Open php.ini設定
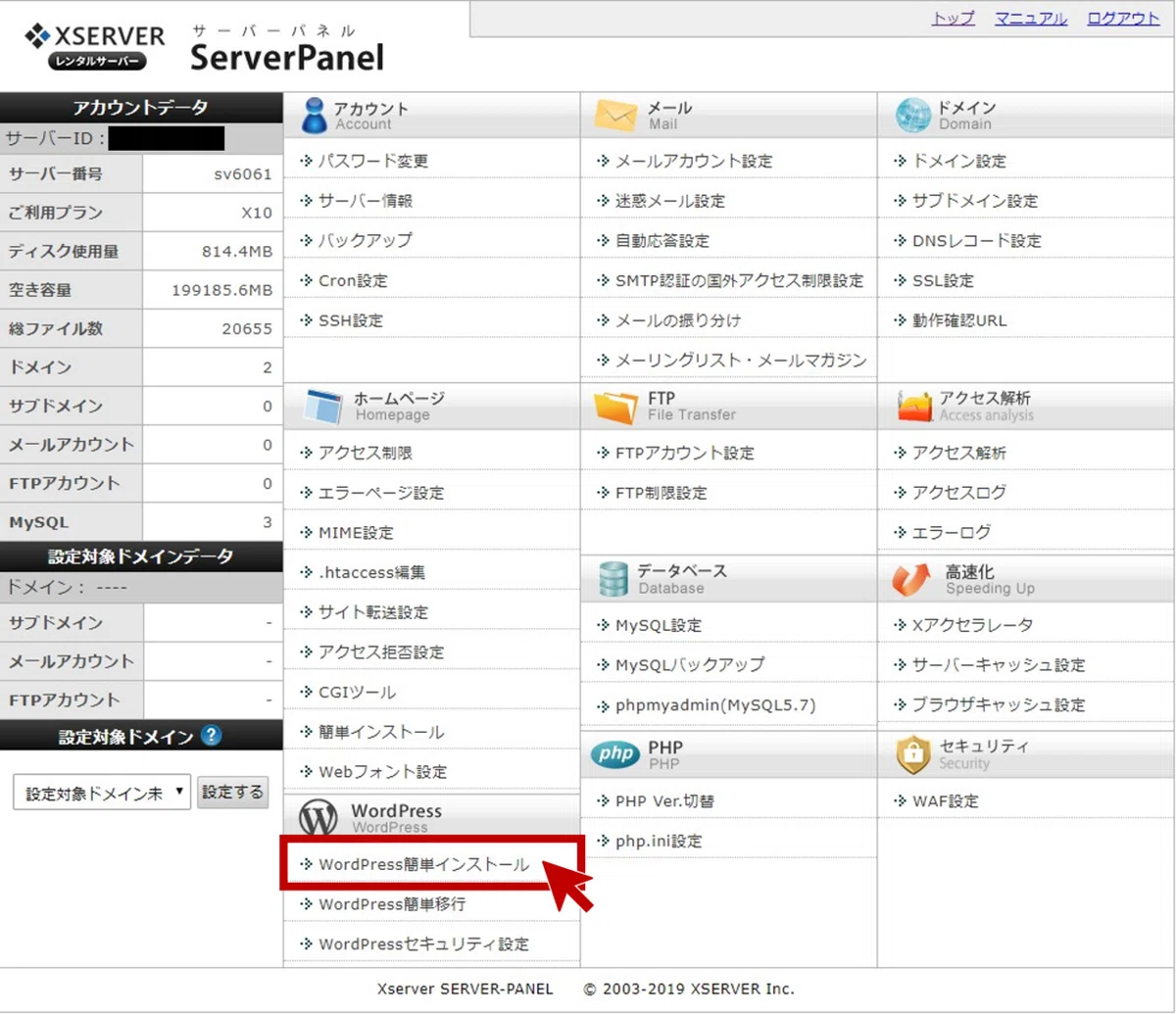 [660, 841]
